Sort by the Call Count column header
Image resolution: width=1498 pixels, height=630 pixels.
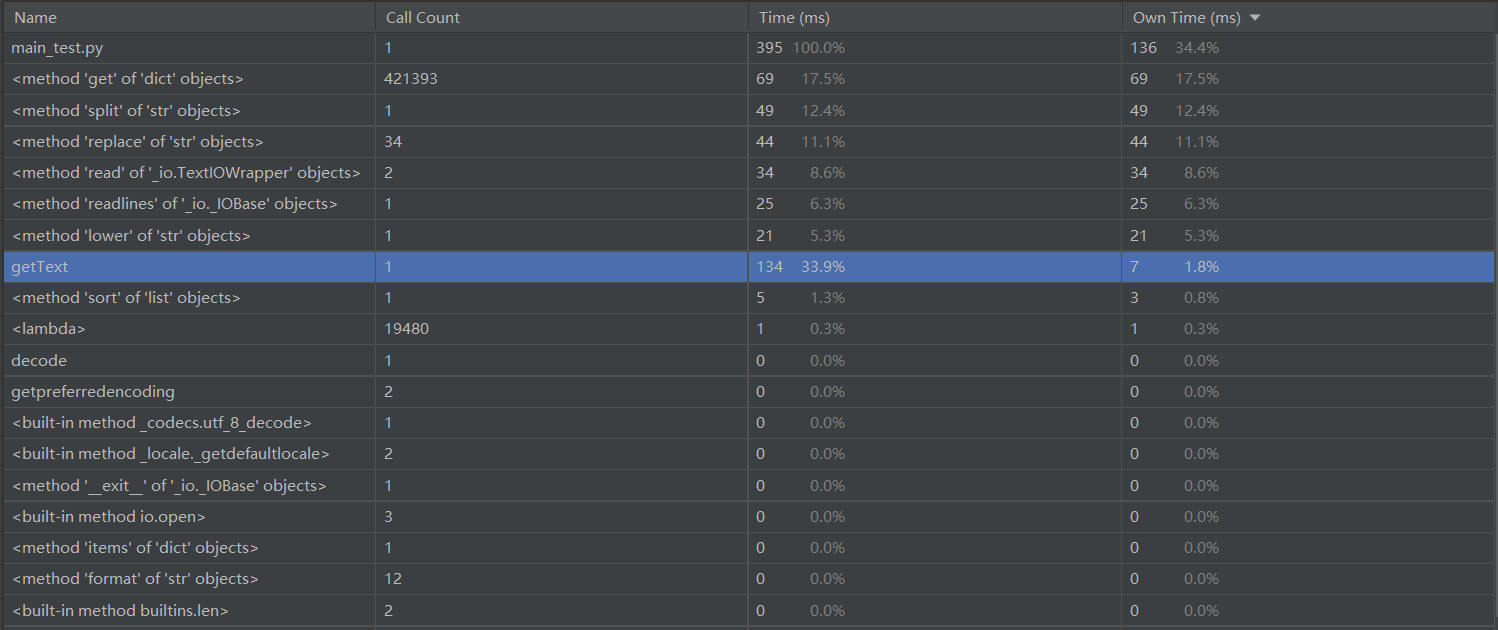(422, 18)
